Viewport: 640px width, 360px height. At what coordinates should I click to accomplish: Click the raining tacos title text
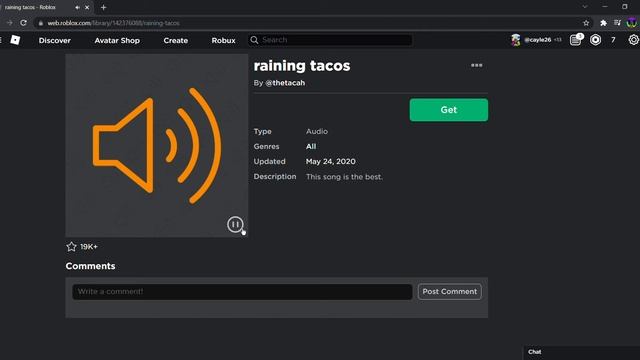(x=302, y=66)
